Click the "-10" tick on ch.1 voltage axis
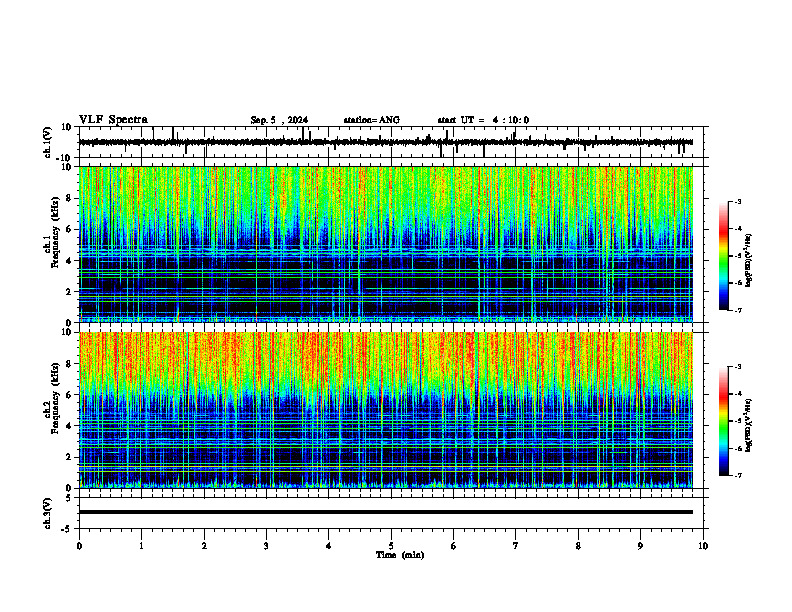The height and width of the screenshot is (612, 792). click(65, 158)
